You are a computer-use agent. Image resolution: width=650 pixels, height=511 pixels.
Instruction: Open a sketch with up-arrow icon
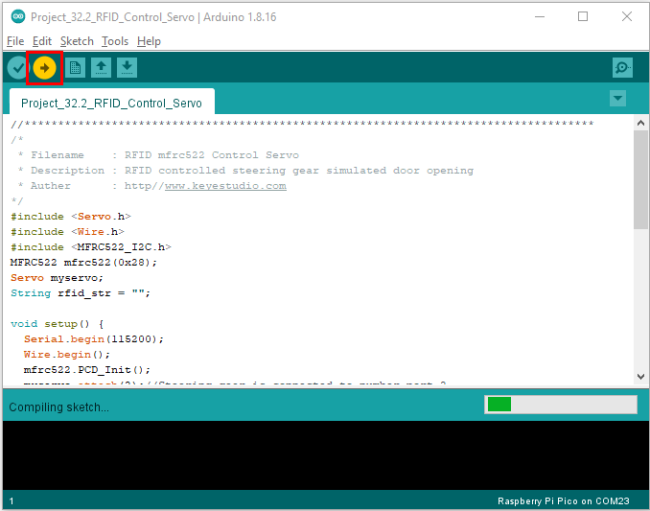[101, 68]
